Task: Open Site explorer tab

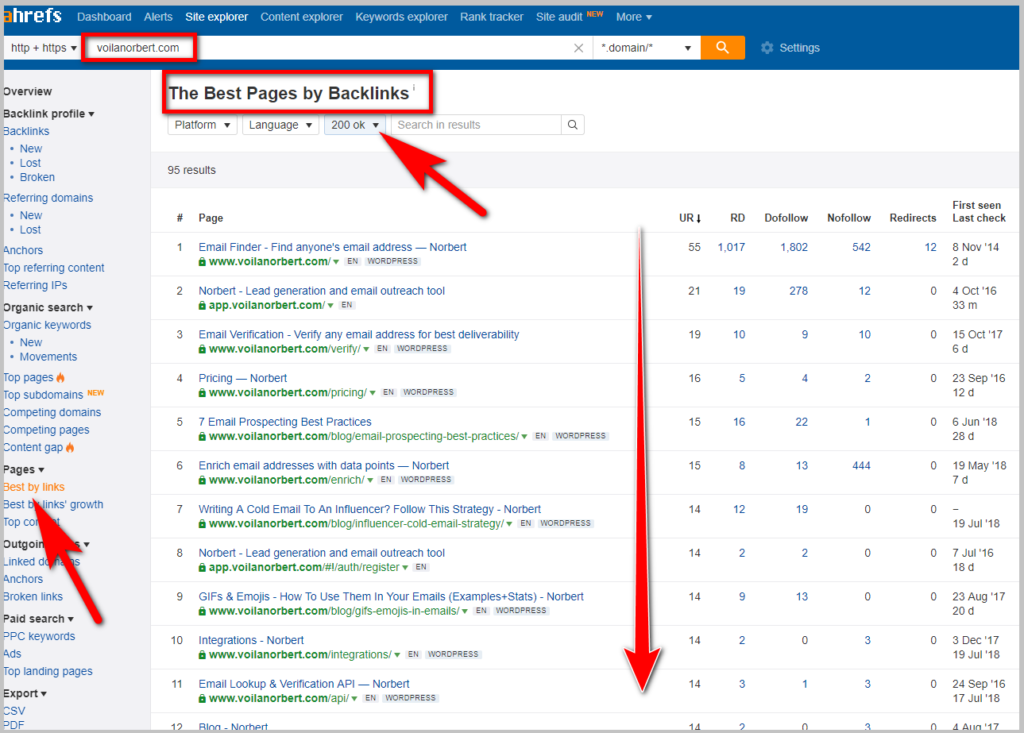Action: coord(216,17)
